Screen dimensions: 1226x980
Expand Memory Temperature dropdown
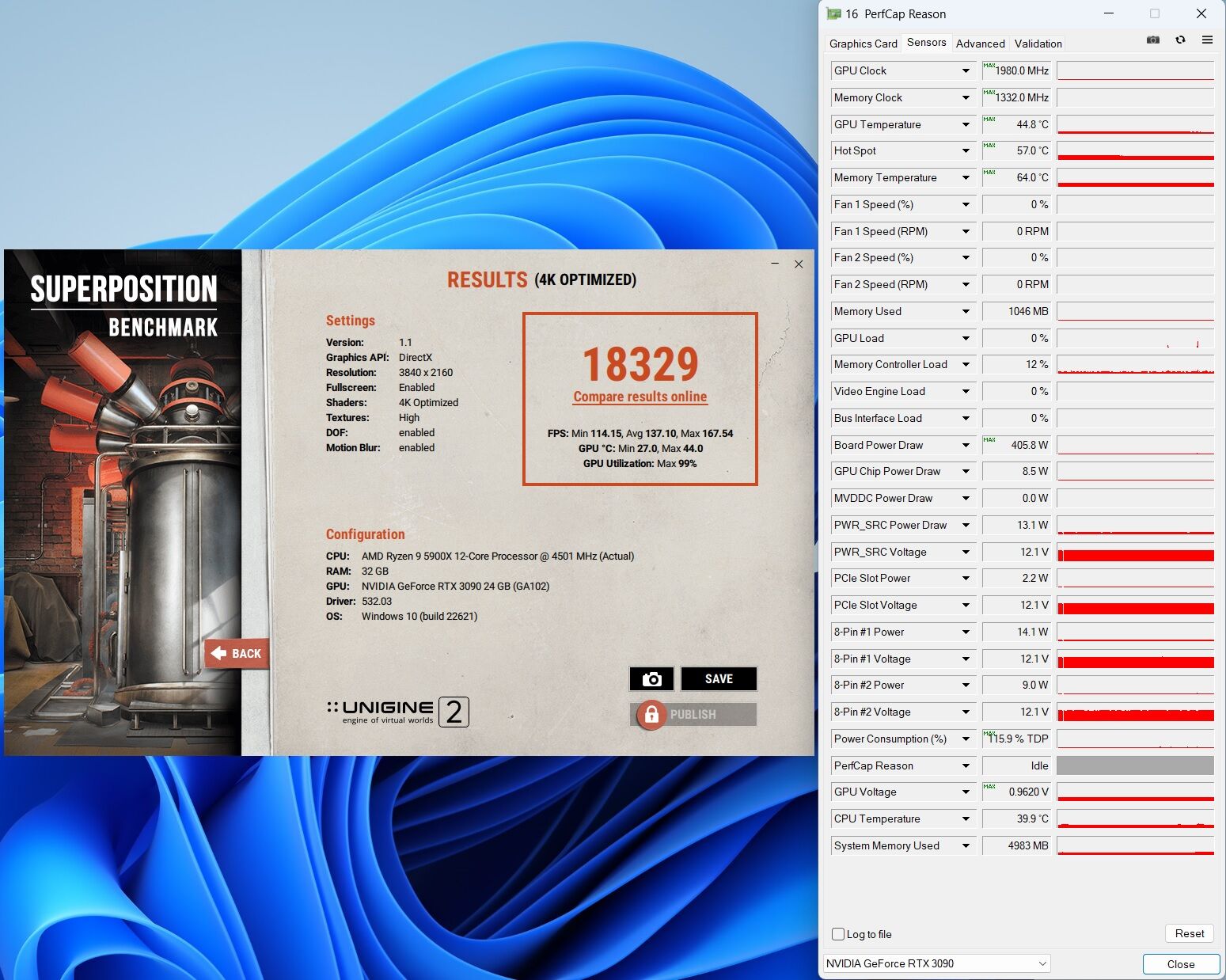click(966, 177)
